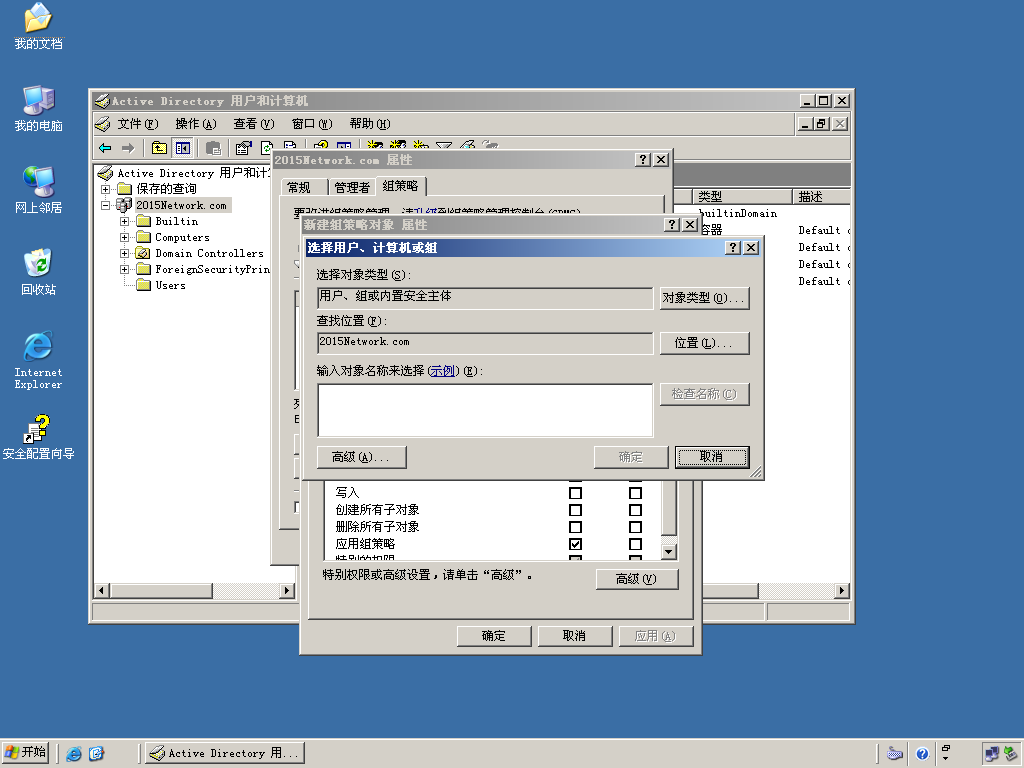Click the second quick launch icon beside IE
Image resolution: width=1024 pixels, height=768 pixels.
[96, 753]
